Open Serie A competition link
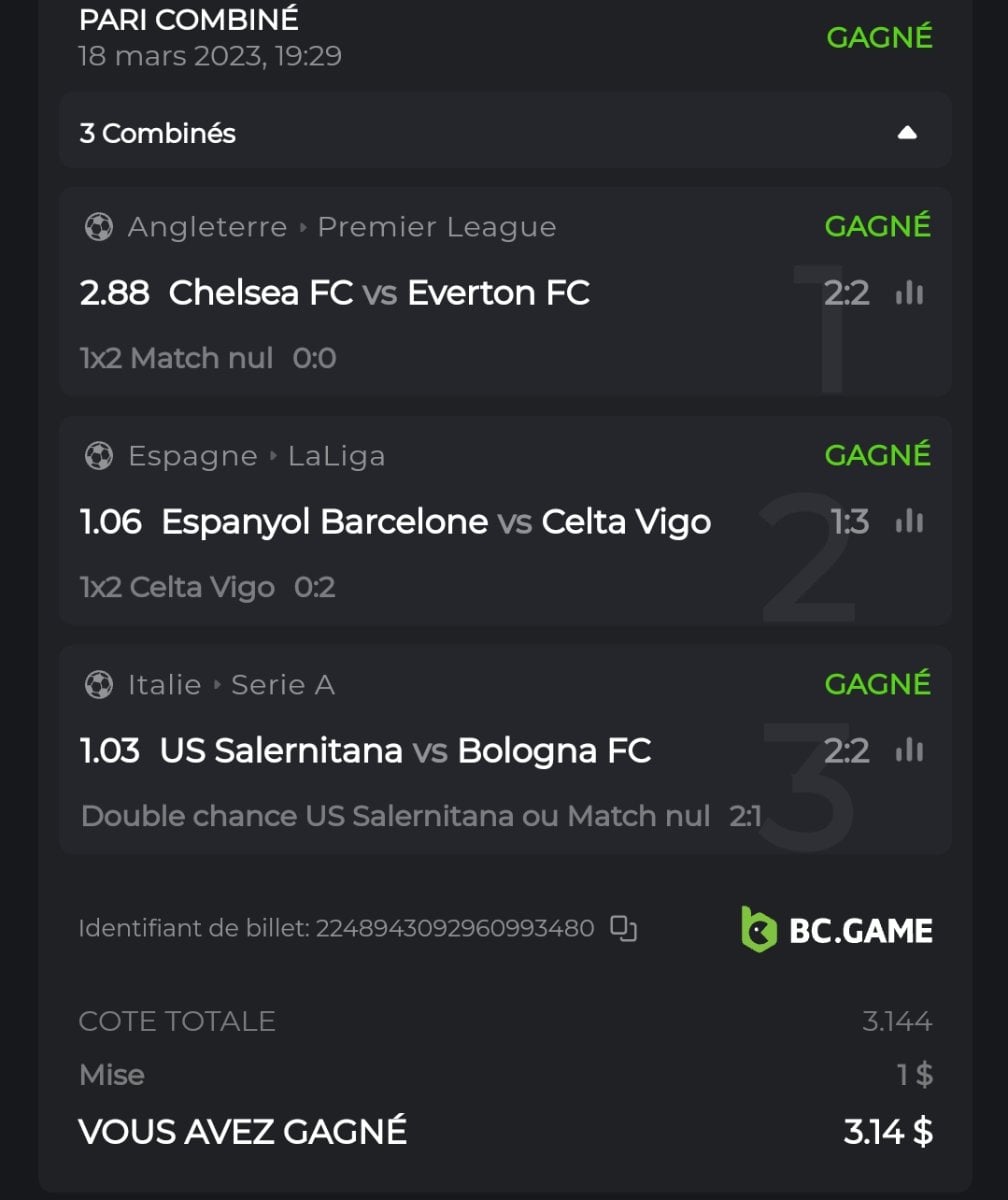Screen dimensions: 1008x1200 pos(283,685)
